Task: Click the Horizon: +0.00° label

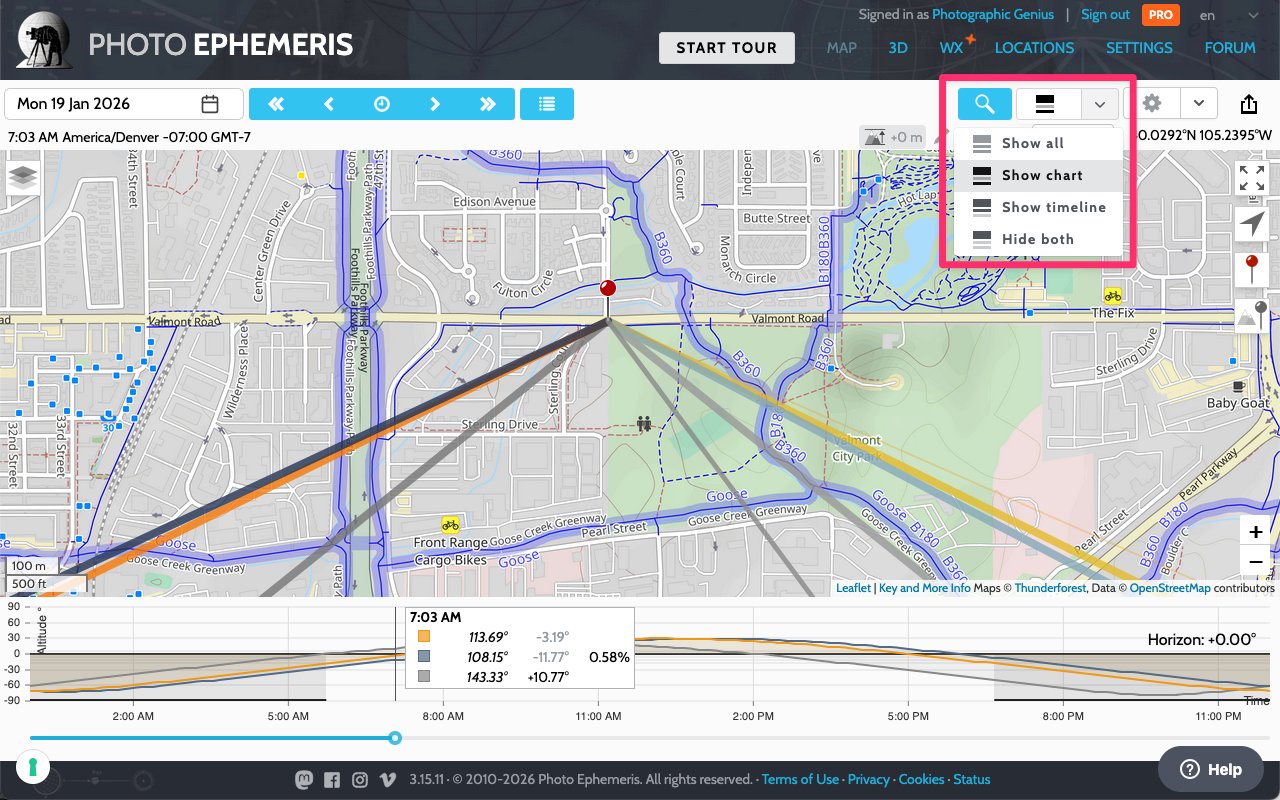Action: coord(1201,640)
